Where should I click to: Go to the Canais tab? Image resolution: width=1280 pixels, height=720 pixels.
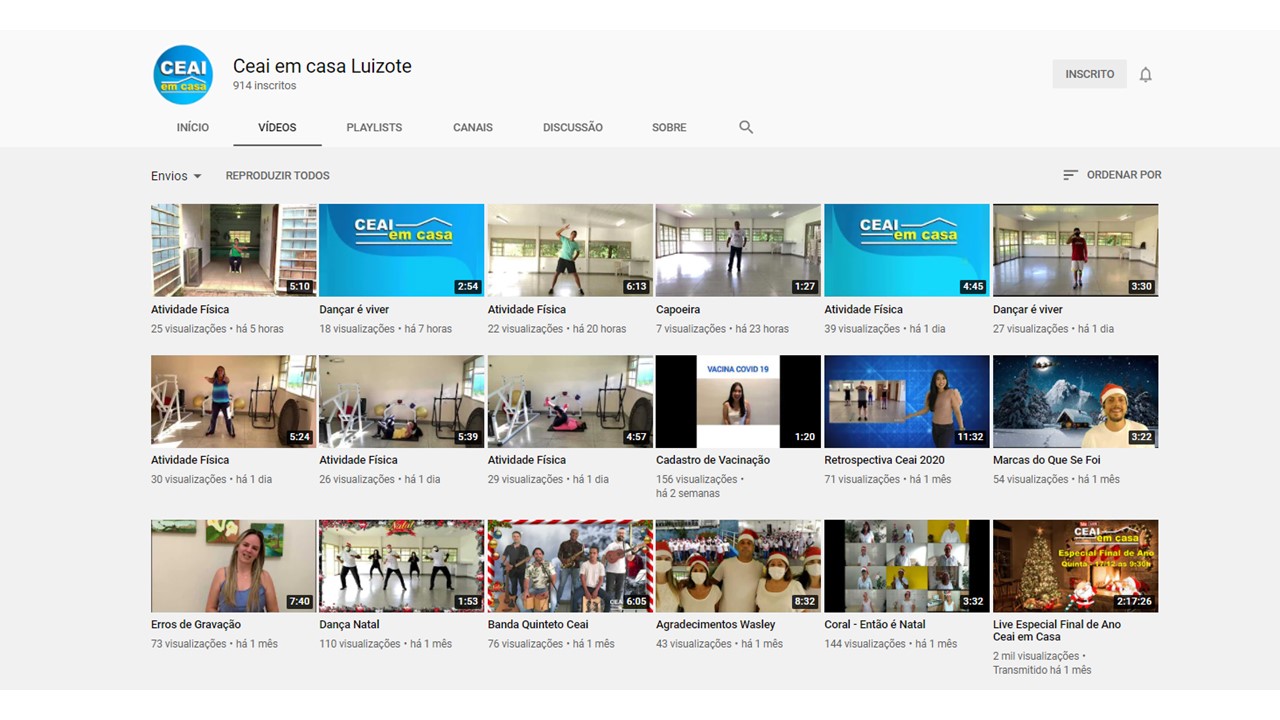pos(473,128)
